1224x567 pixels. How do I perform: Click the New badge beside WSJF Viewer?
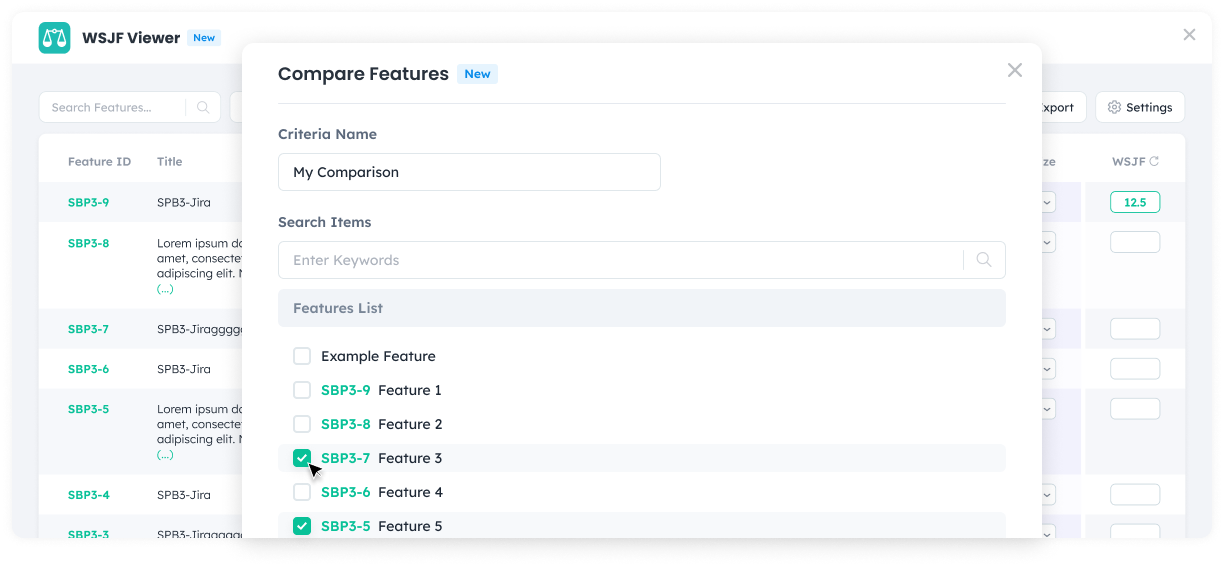[x=204, y=38]
